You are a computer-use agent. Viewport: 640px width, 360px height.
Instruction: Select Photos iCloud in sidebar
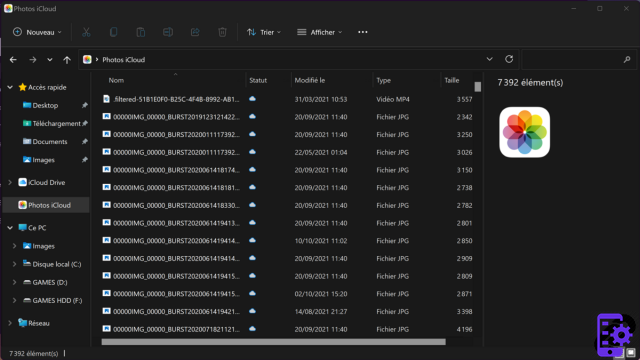coord(46,205)
